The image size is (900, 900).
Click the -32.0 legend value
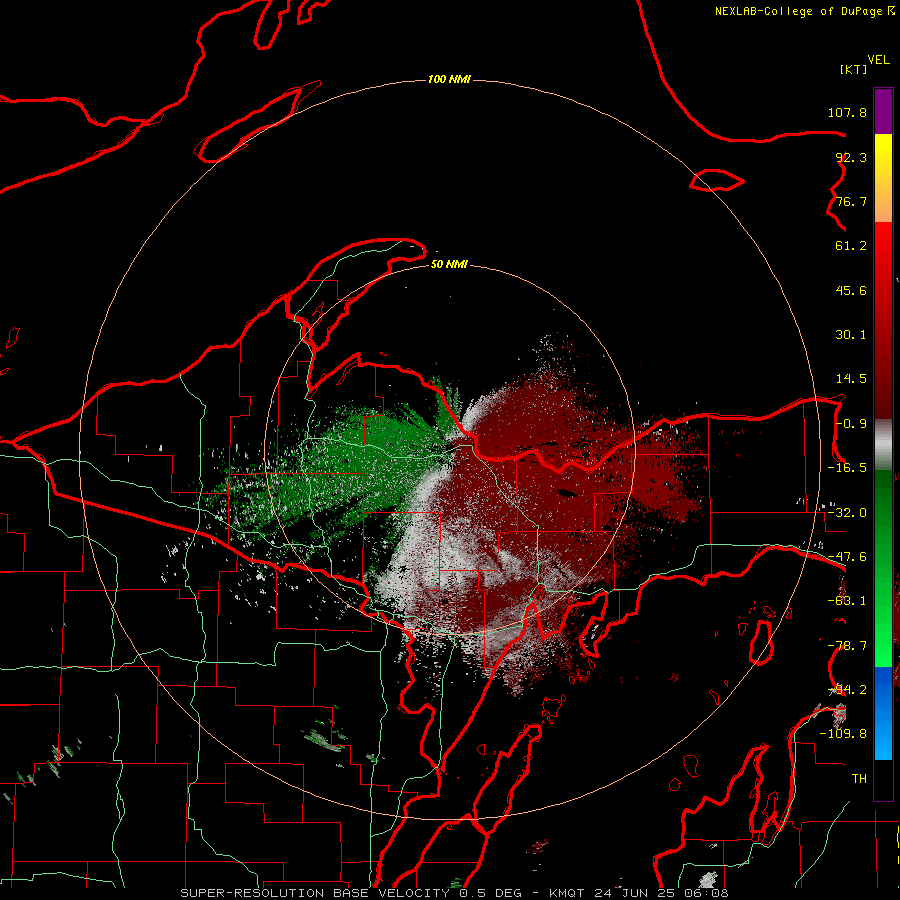[x=847, y=513]
